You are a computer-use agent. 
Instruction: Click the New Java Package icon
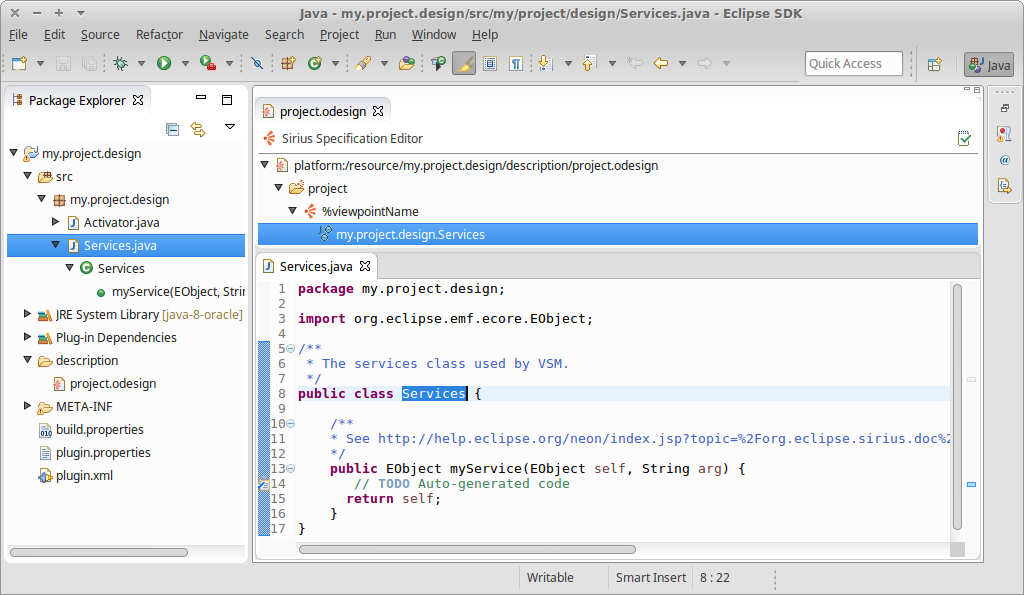tap(288, 63)
